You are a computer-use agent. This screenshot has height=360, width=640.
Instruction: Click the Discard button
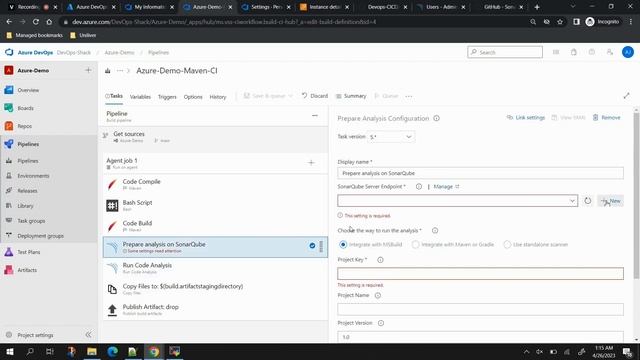click(315, 96)
